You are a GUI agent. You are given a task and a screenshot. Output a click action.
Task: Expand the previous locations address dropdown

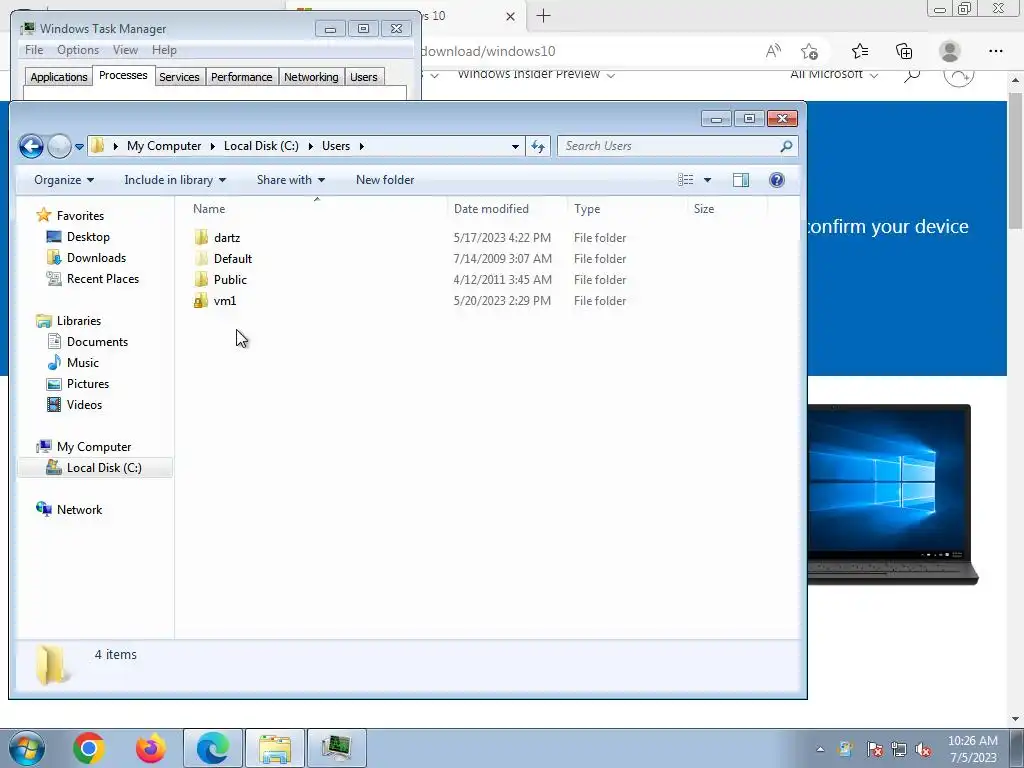tap(515, 146)
